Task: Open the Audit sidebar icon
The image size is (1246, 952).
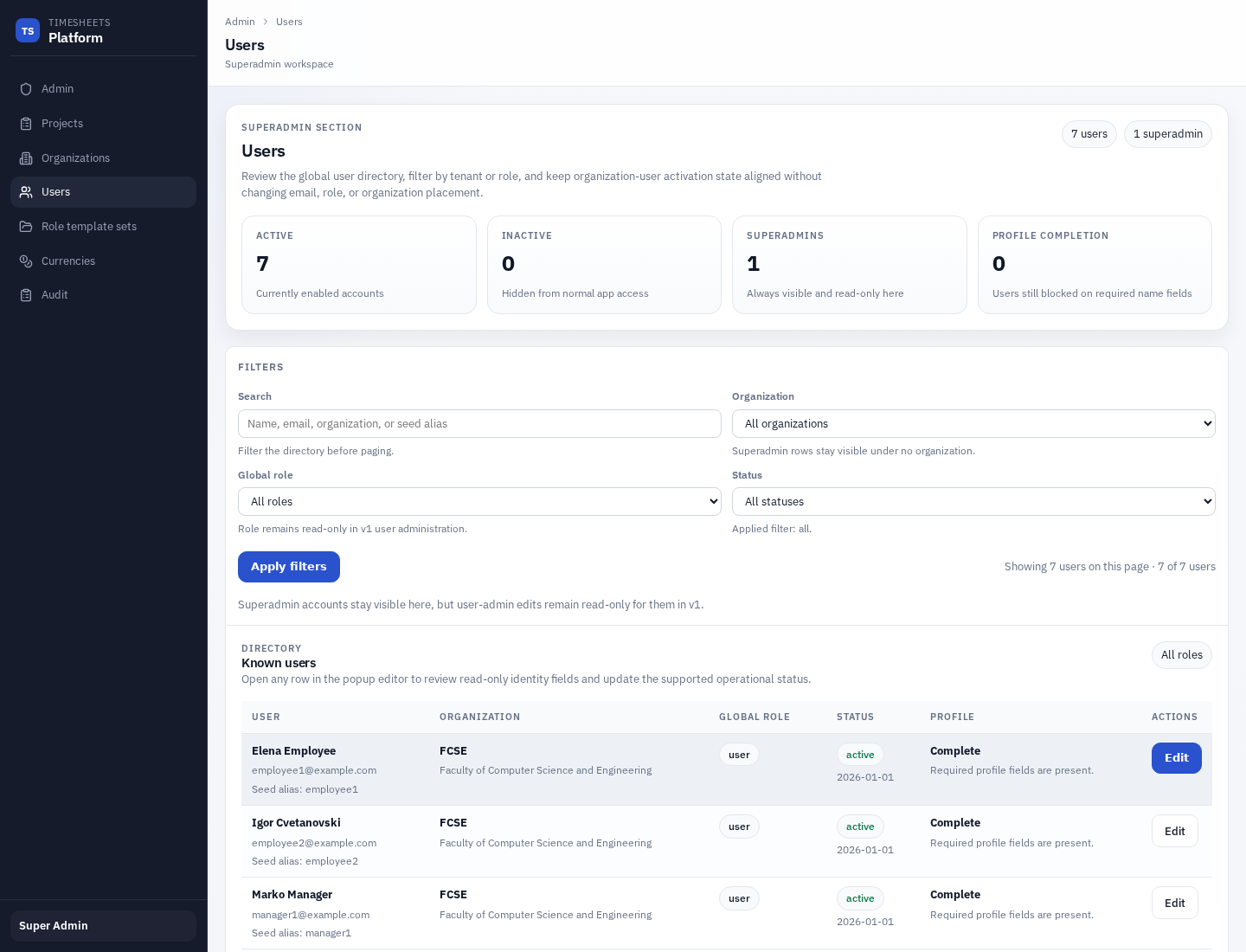Action: pos(27,295)
